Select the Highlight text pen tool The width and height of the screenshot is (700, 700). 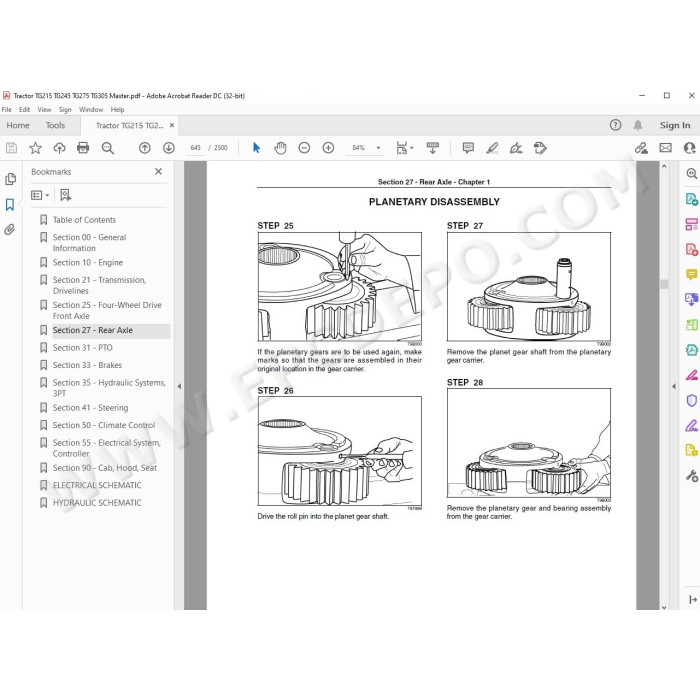click(492, 148)
